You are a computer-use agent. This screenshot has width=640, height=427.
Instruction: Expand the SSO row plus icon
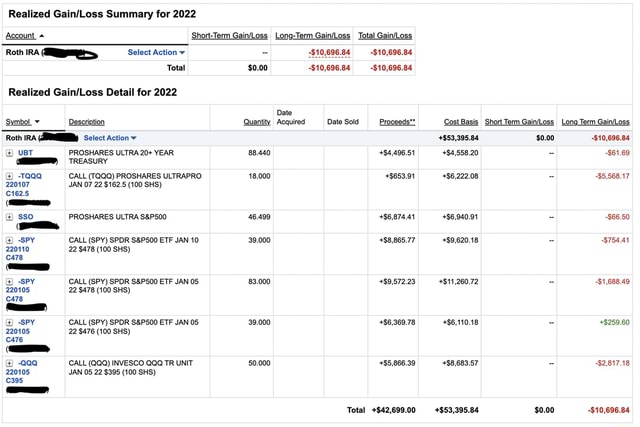(9, 217)
